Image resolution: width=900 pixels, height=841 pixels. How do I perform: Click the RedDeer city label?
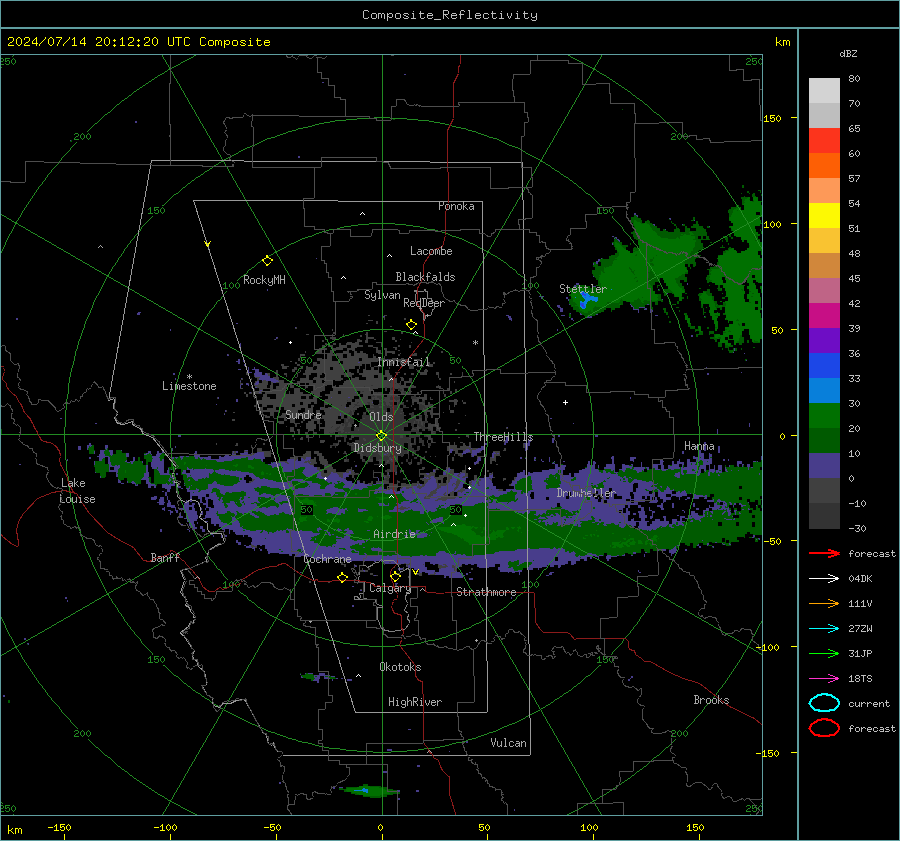pos(424,303)
